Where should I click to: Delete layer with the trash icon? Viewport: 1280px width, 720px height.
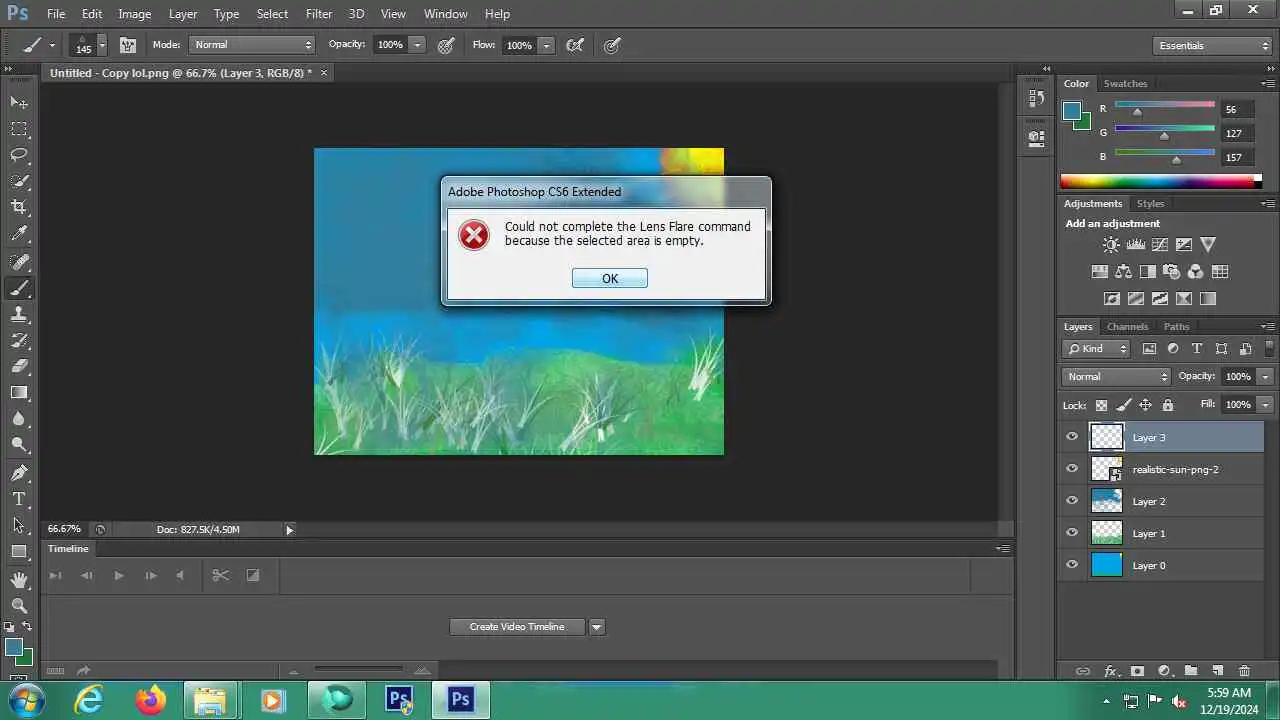point(1244,671)
